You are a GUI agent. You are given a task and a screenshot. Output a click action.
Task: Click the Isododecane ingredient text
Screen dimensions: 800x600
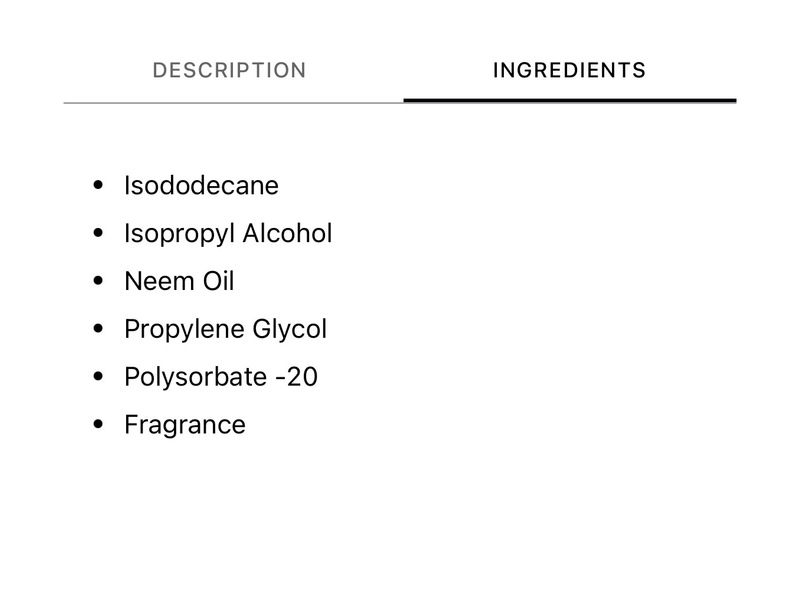pyautogui.click(x=201, y=185)
